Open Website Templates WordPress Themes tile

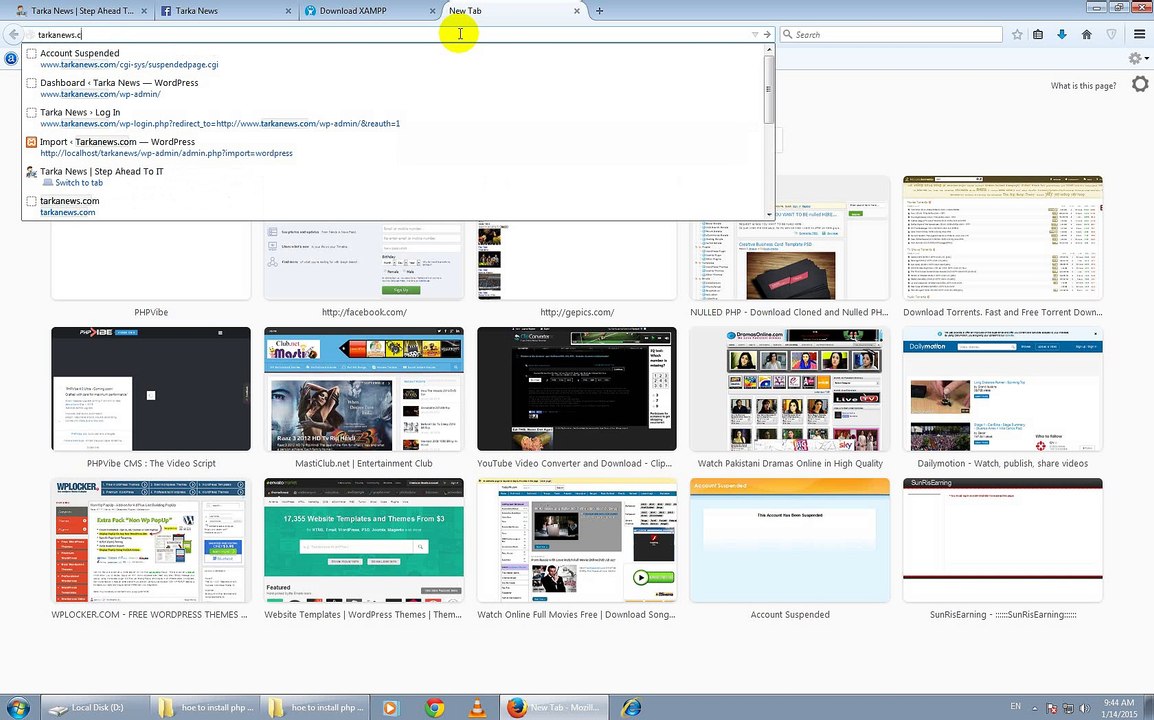pos(364,540)
